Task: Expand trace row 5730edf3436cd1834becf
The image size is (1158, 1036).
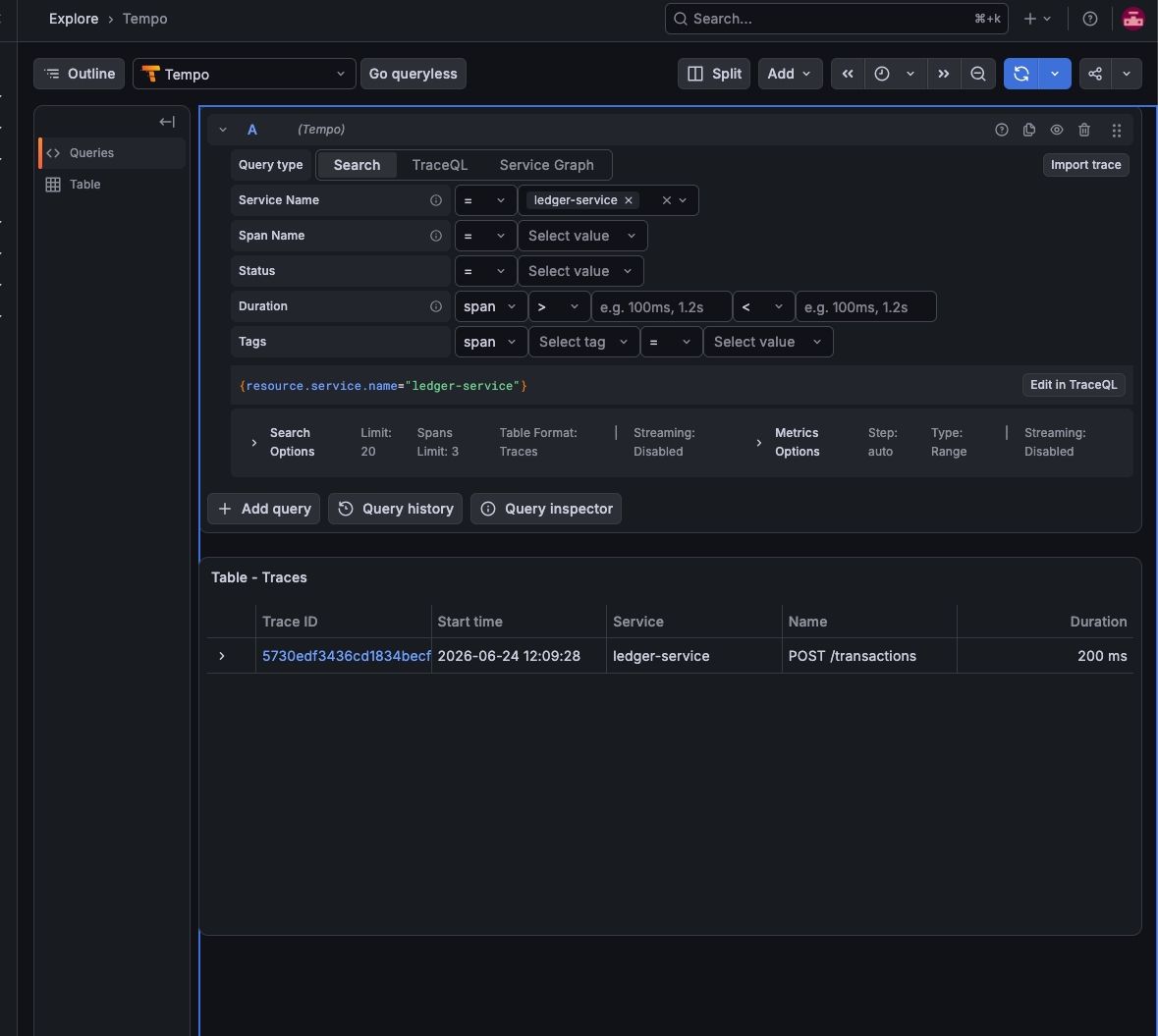Action: click(222, 656)
